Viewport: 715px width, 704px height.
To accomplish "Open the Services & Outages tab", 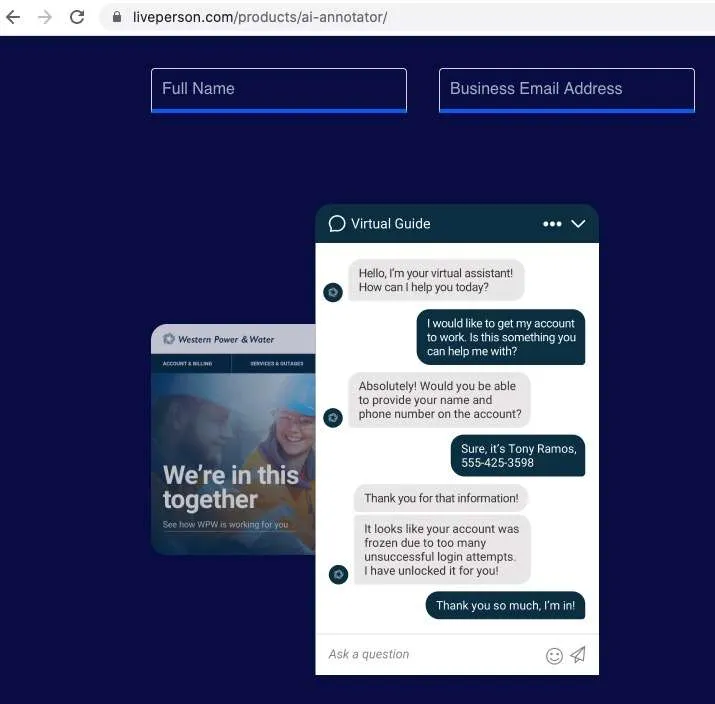I will 276,363.
